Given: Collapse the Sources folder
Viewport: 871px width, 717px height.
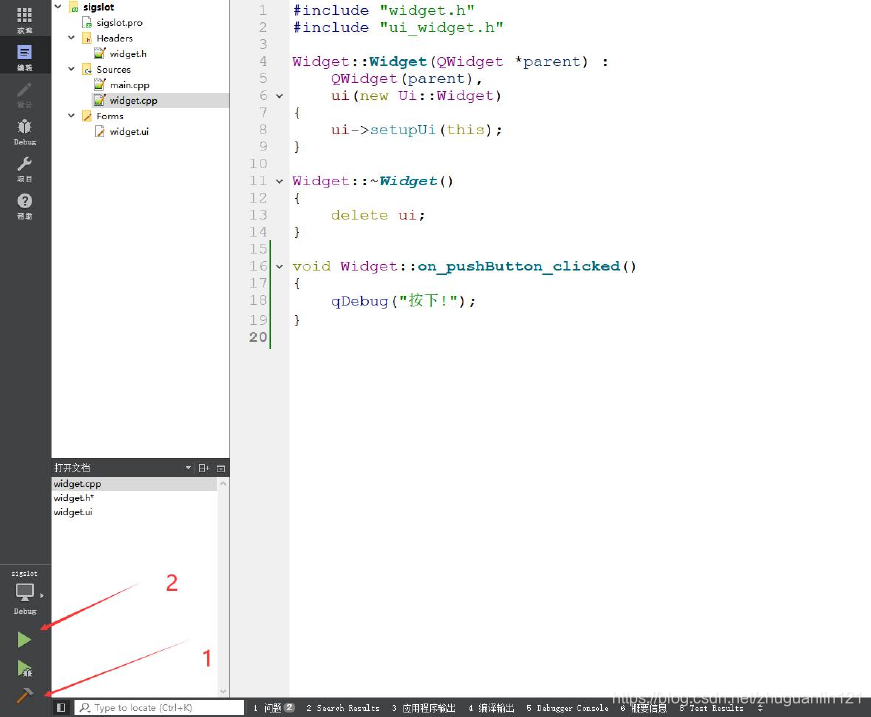Looking at the screenshot, I should [x=71, y=69].
